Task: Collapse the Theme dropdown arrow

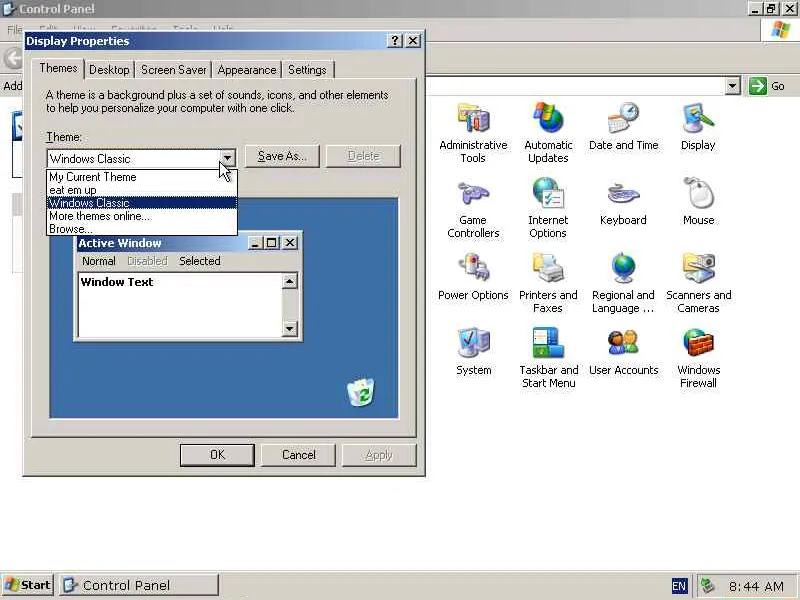Action: [x=228, y=158]
